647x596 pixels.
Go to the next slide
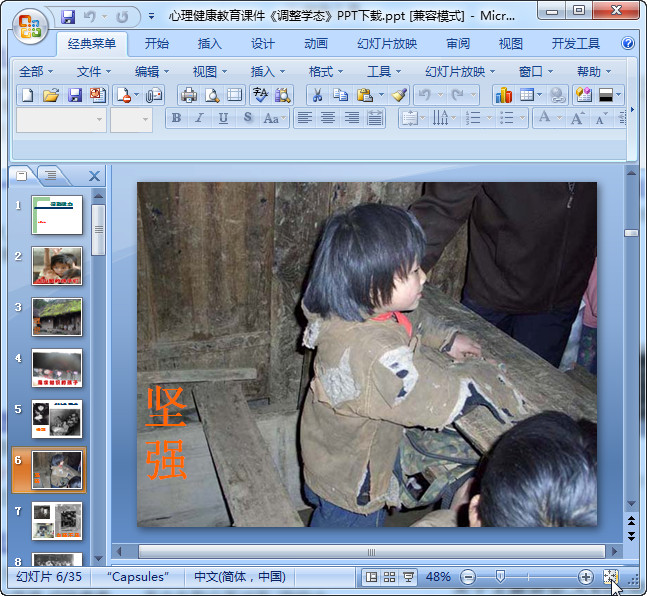click(x=631, y=536)
